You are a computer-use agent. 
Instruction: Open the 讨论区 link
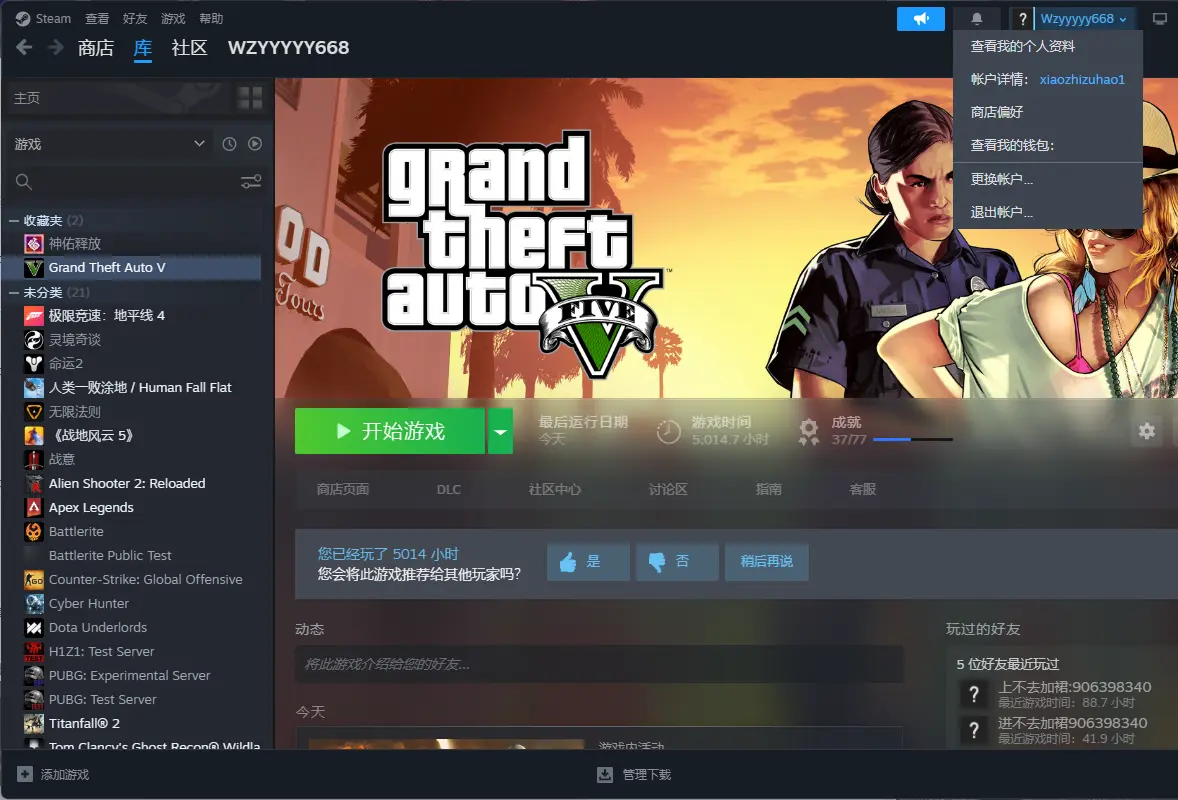(x=668, y=490)
